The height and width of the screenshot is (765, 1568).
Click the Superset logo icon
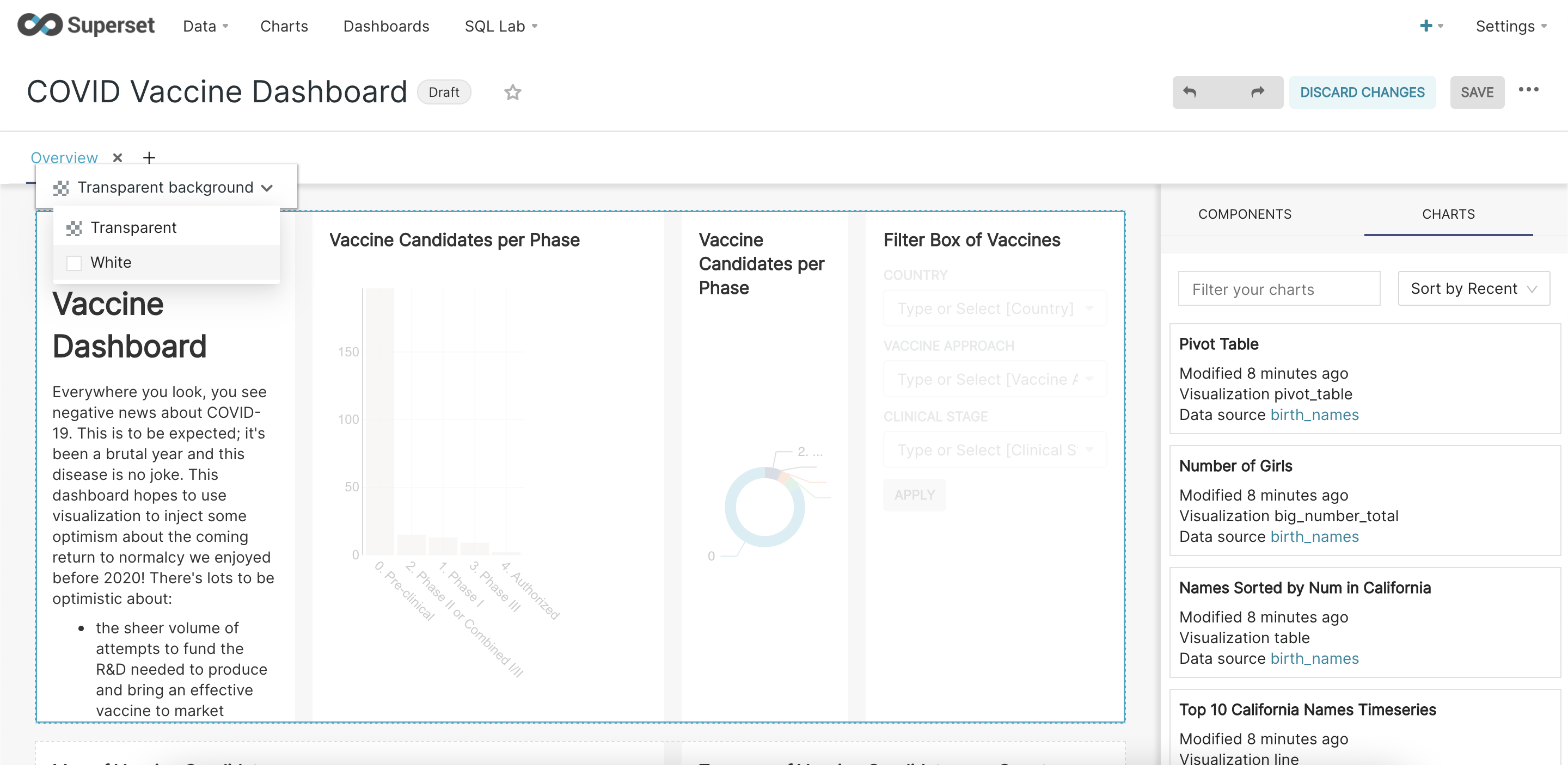click(x=40, y=26)
